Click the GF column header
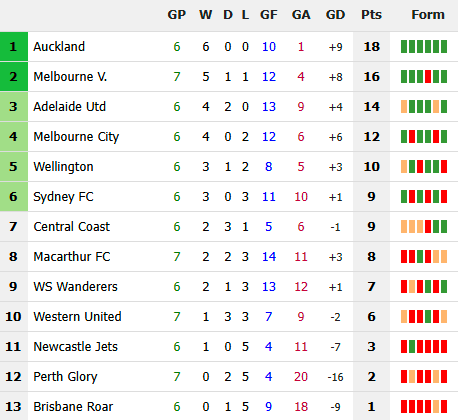The width and height of the screenshot is (458, 420). pos(269,15)
